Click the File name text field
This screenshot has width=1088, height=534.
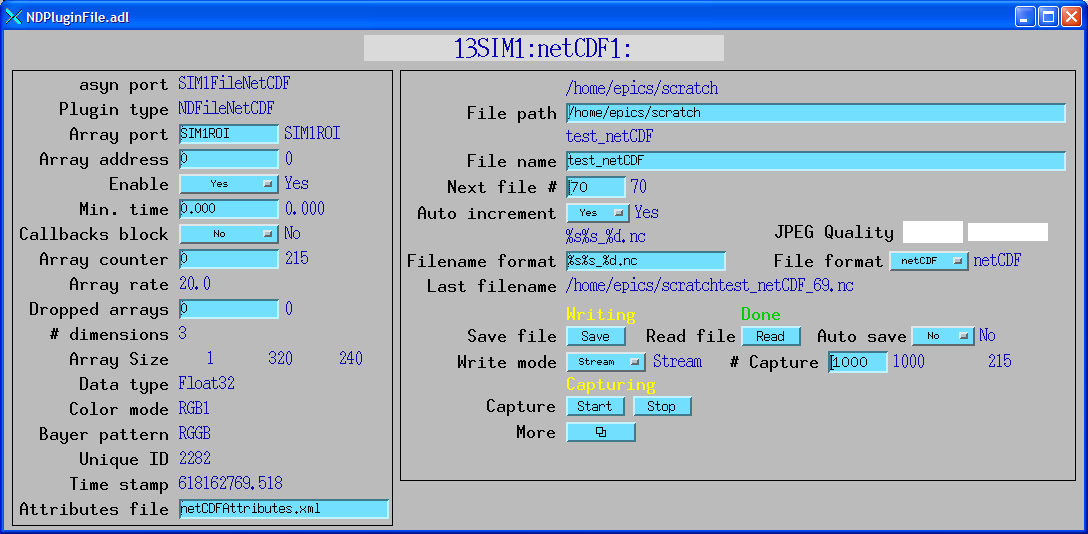tap(815, 161)
